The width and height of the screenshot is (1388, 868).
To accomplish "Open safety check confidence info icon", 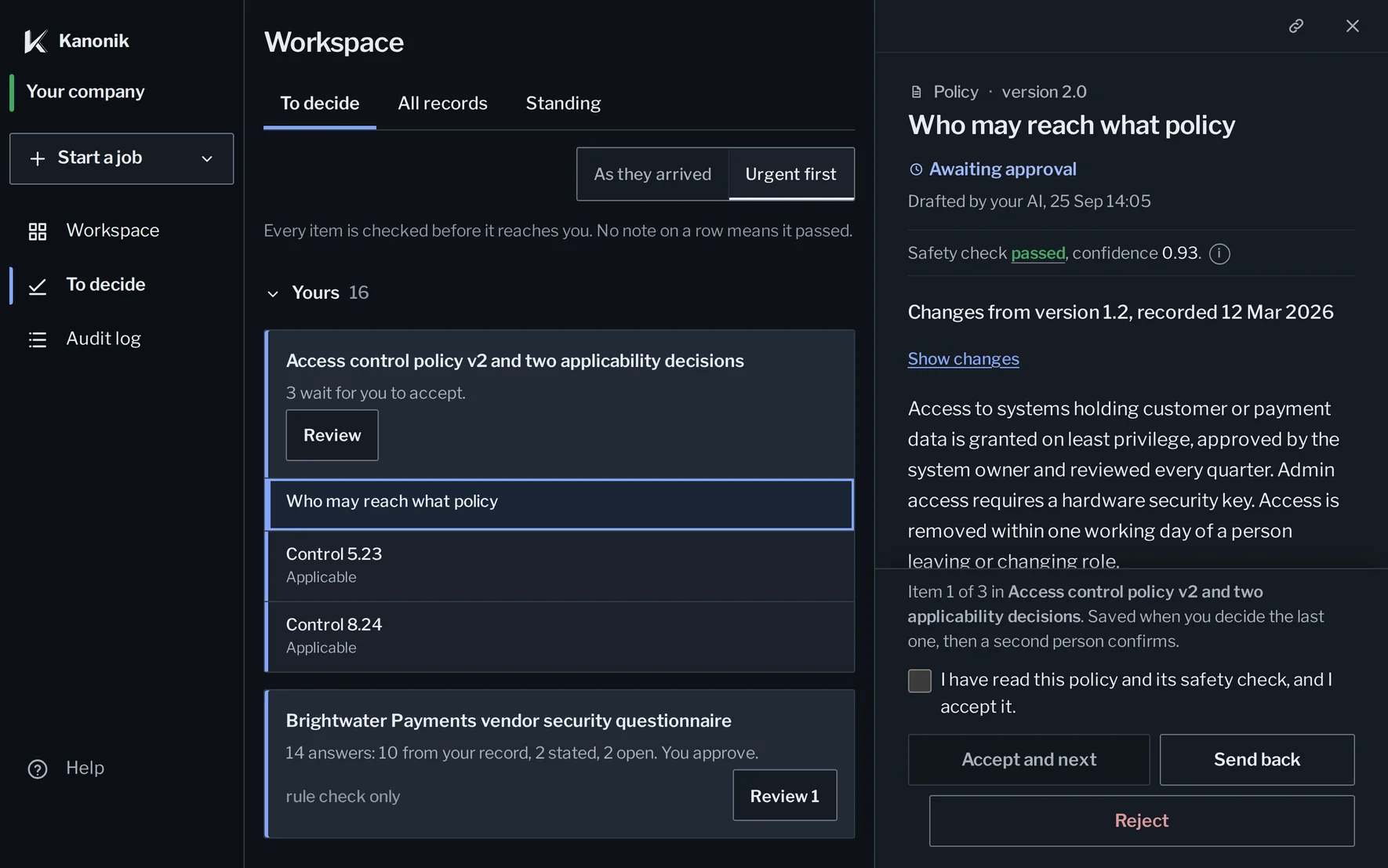I will coord(1219,253).
